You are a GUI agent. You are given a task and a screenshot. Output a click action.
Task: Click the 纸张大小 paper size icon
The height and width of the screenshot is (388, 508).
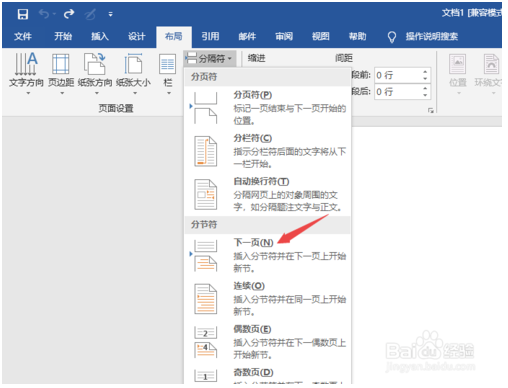(x=133, y=64)
